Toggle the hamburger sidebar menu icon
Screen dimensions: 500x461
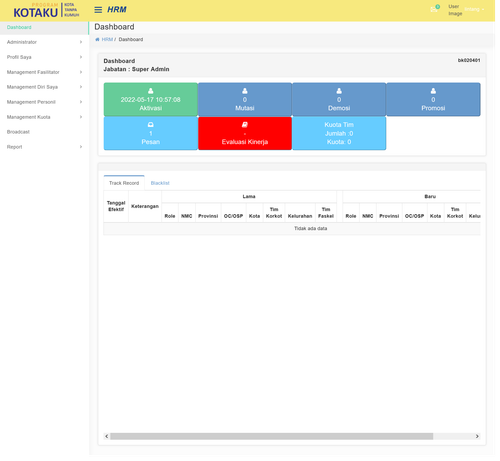tap(99, 10)
